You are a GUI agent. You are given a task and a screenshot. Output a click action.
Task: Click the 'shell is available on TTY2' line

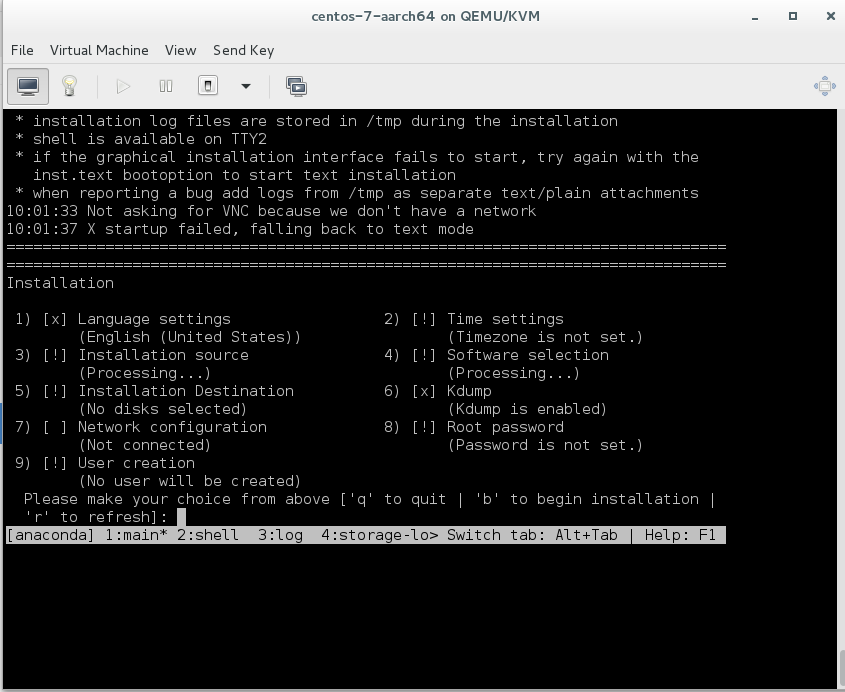pos(150,139)
